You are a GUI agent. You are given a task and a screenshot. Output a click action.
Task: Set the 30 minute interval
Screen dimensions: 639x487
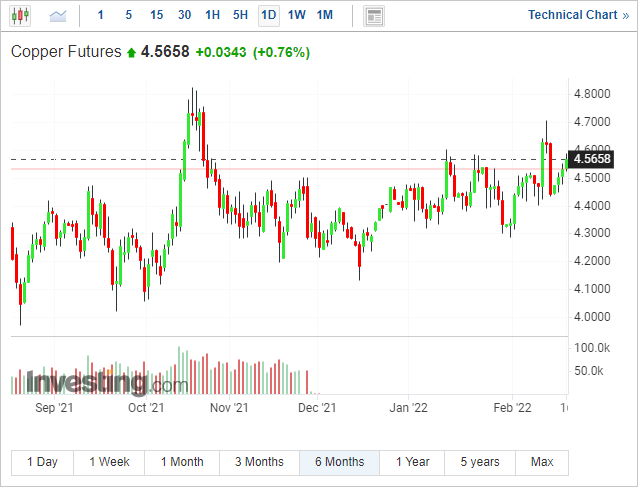185,15
